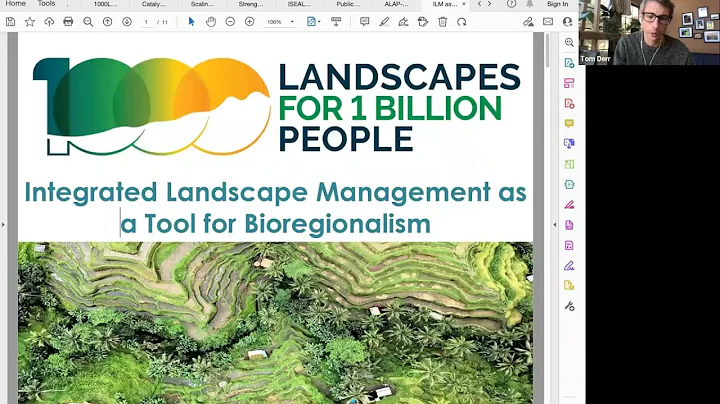Share a link to the file

coord(529,22)
